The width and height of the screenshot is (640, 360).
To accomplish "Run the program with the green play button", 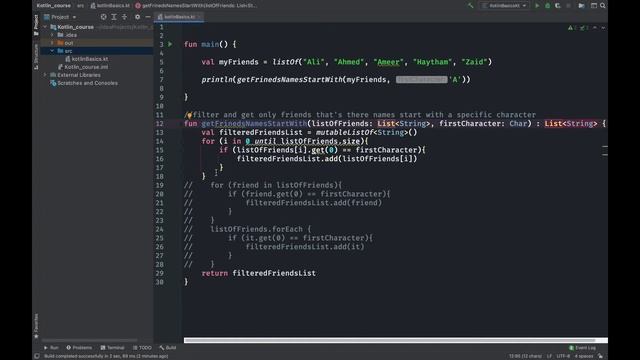I will 537,6.
